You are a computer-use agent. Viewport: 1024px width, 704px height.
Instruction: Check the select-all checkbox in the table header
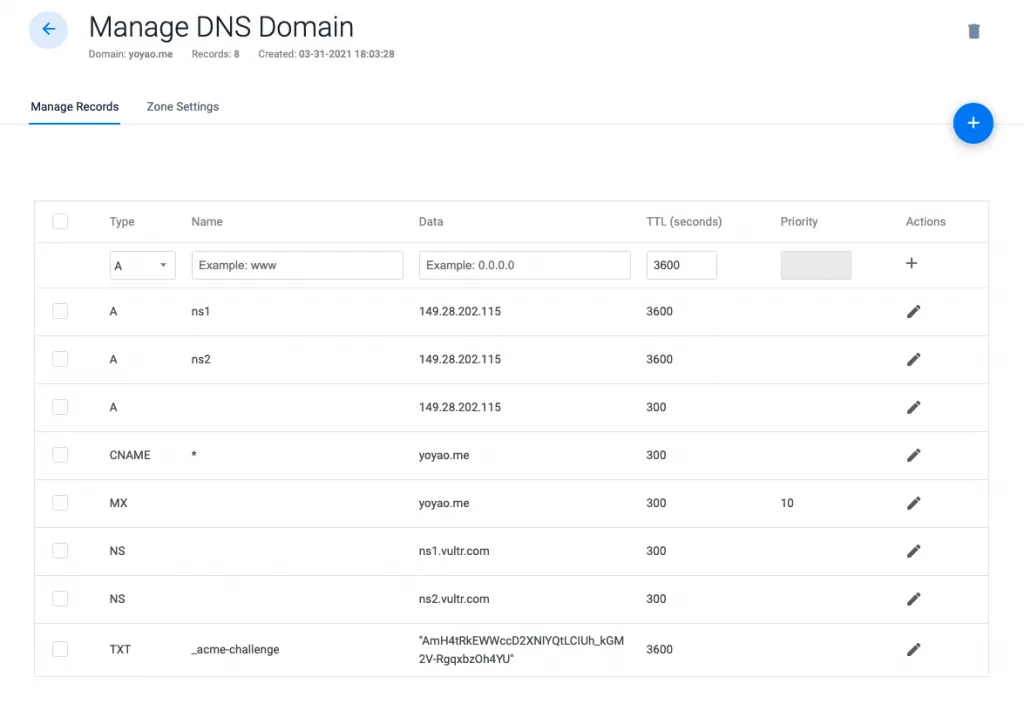(x=60, y=221)
